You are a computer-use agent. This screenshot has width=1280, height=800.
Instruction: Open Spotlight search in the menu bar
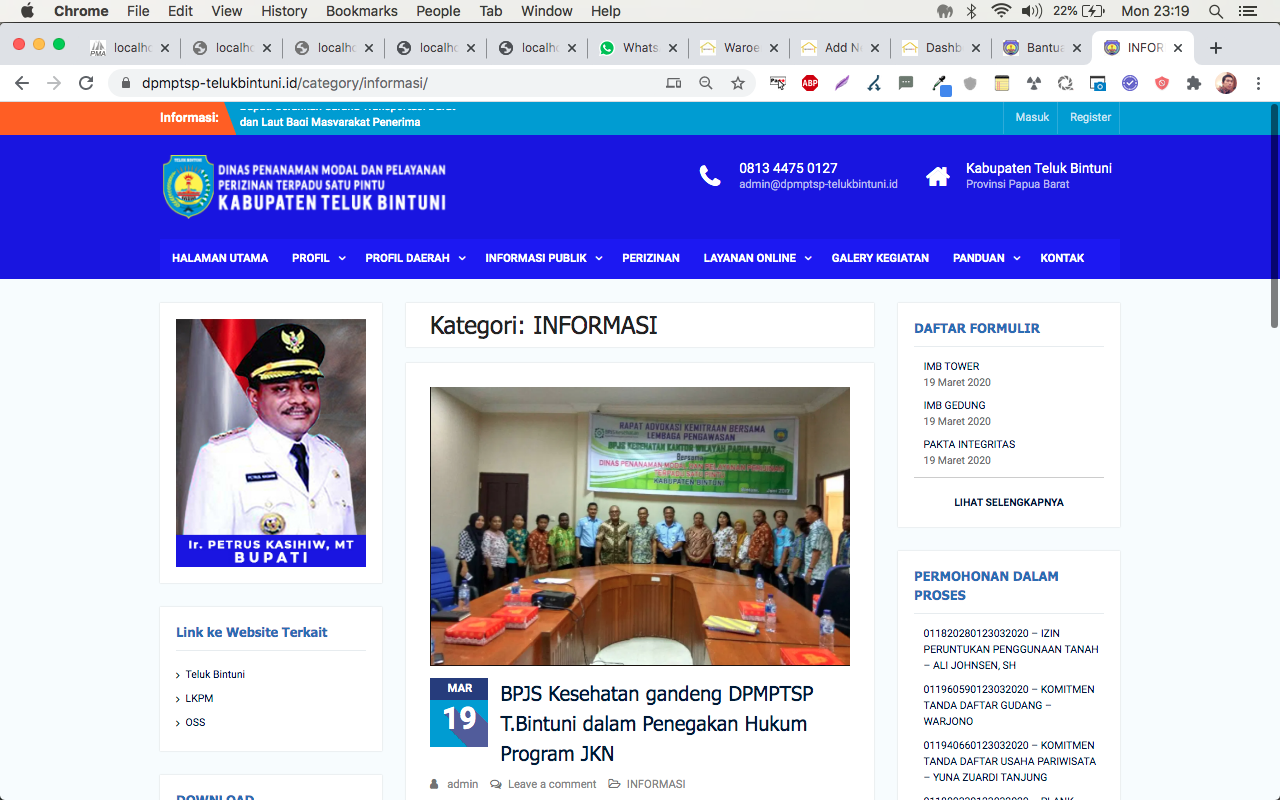coord(1214,11)
